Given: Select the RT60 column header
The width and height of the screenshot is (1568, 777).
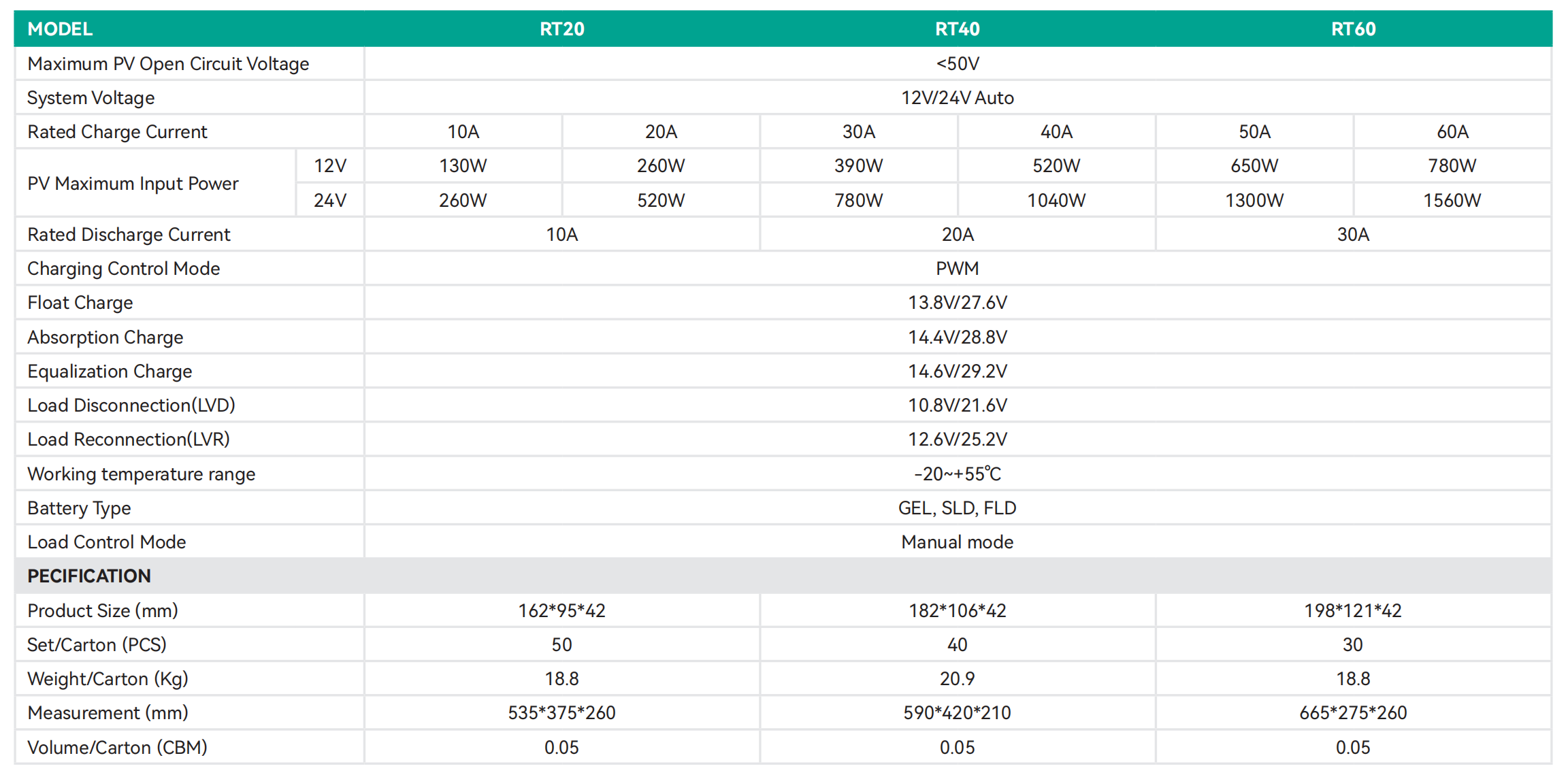Looking at the screenshot, I should (x=1353, y=29).
